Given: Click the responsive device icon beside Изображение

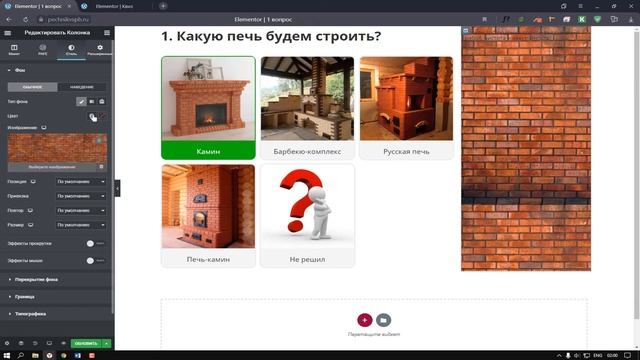Looking at the screenshot, I should click(x=44, y=128).
